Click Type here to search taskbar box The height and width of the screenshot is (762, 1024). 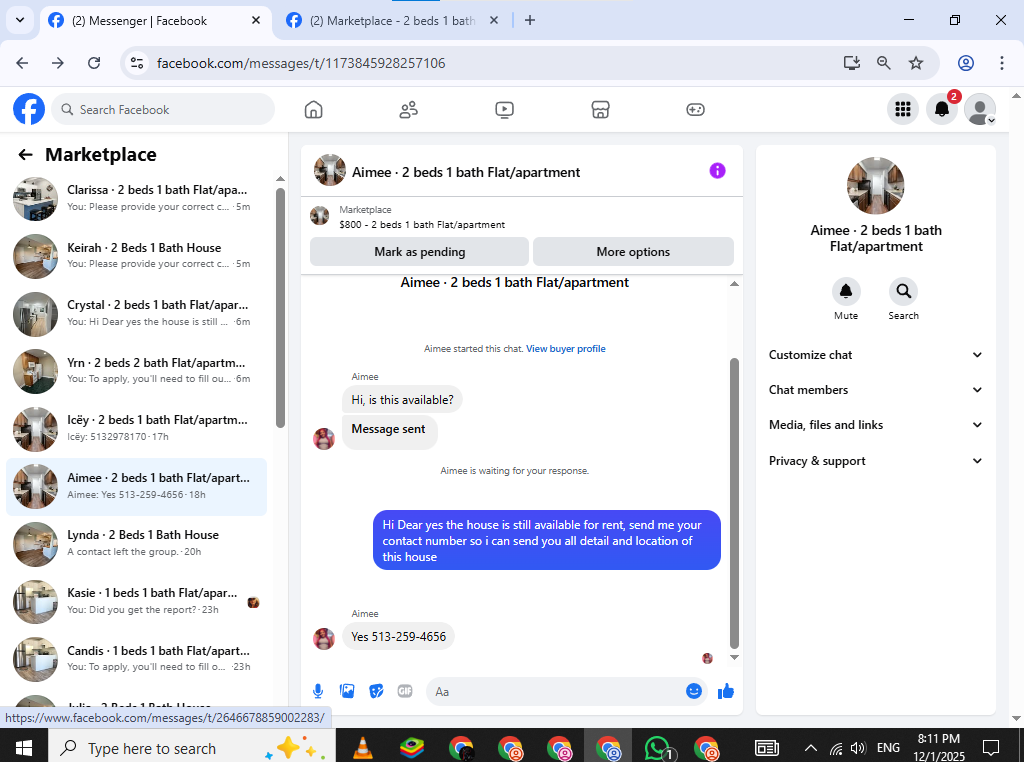[x=192, y=748]
